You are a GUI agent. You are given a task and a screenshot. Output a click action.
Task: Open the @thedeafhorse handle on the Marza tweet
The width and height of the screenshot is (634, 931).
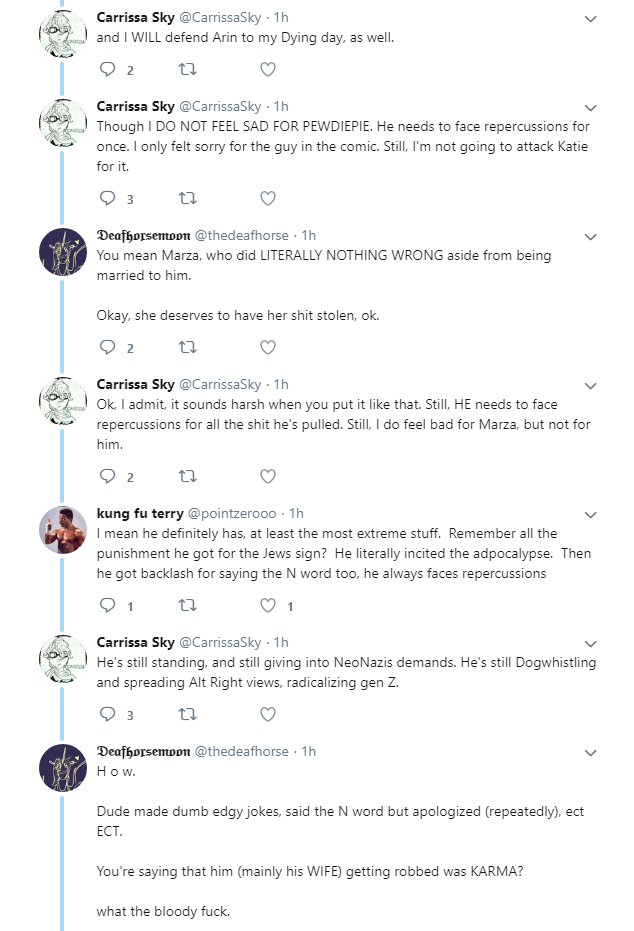point(242,236)
